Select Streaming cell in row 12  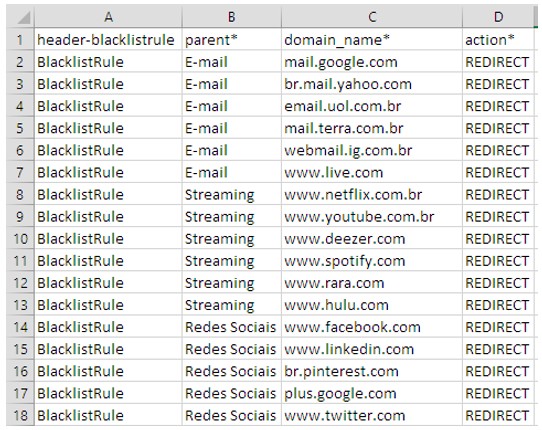[232, 282]
